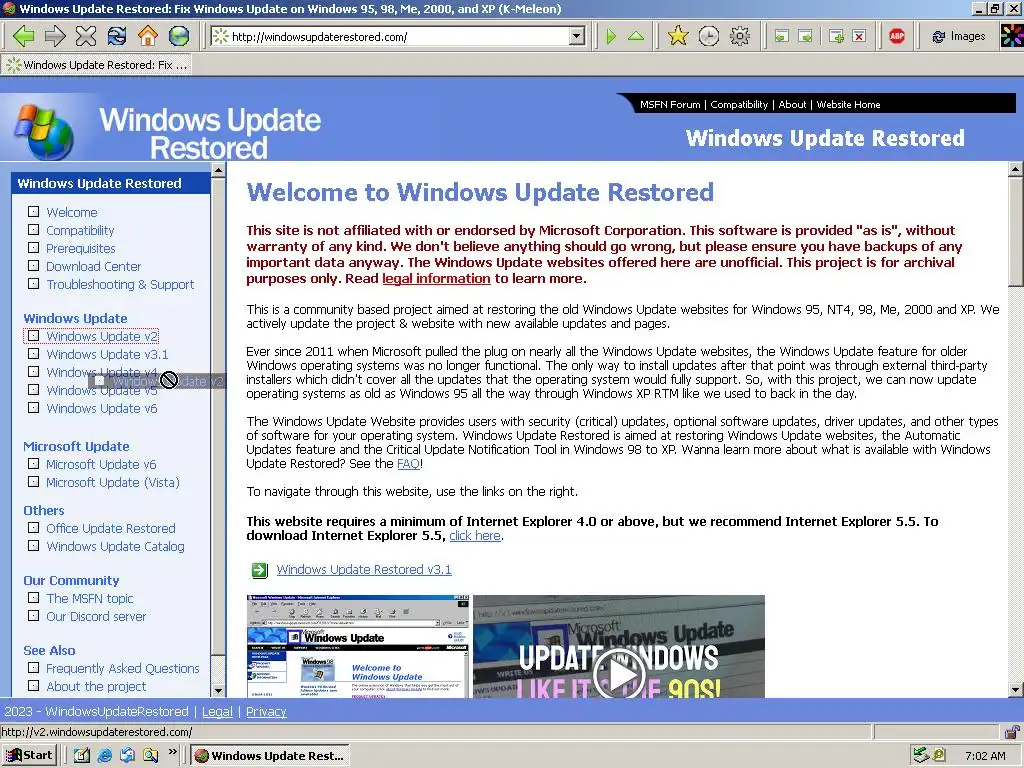1024x768 pixels.
Task: Open Legal link in footer
Action: click(x=217, y=712)
